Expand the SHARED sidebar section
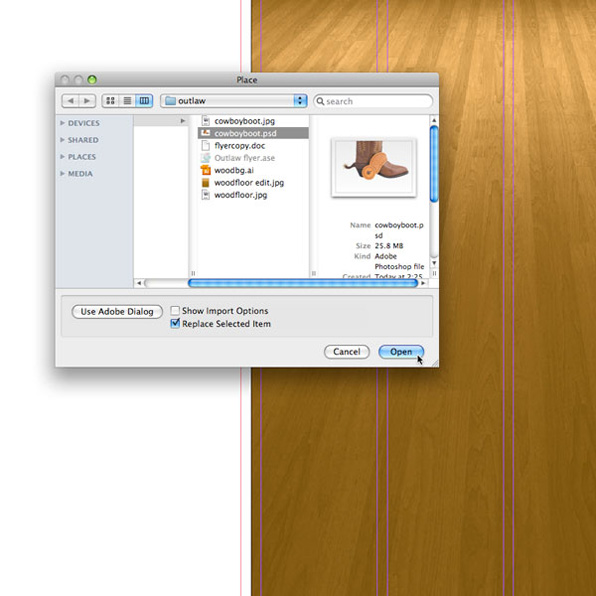This screenshot has height=596, width=596. tap(62, 140)
